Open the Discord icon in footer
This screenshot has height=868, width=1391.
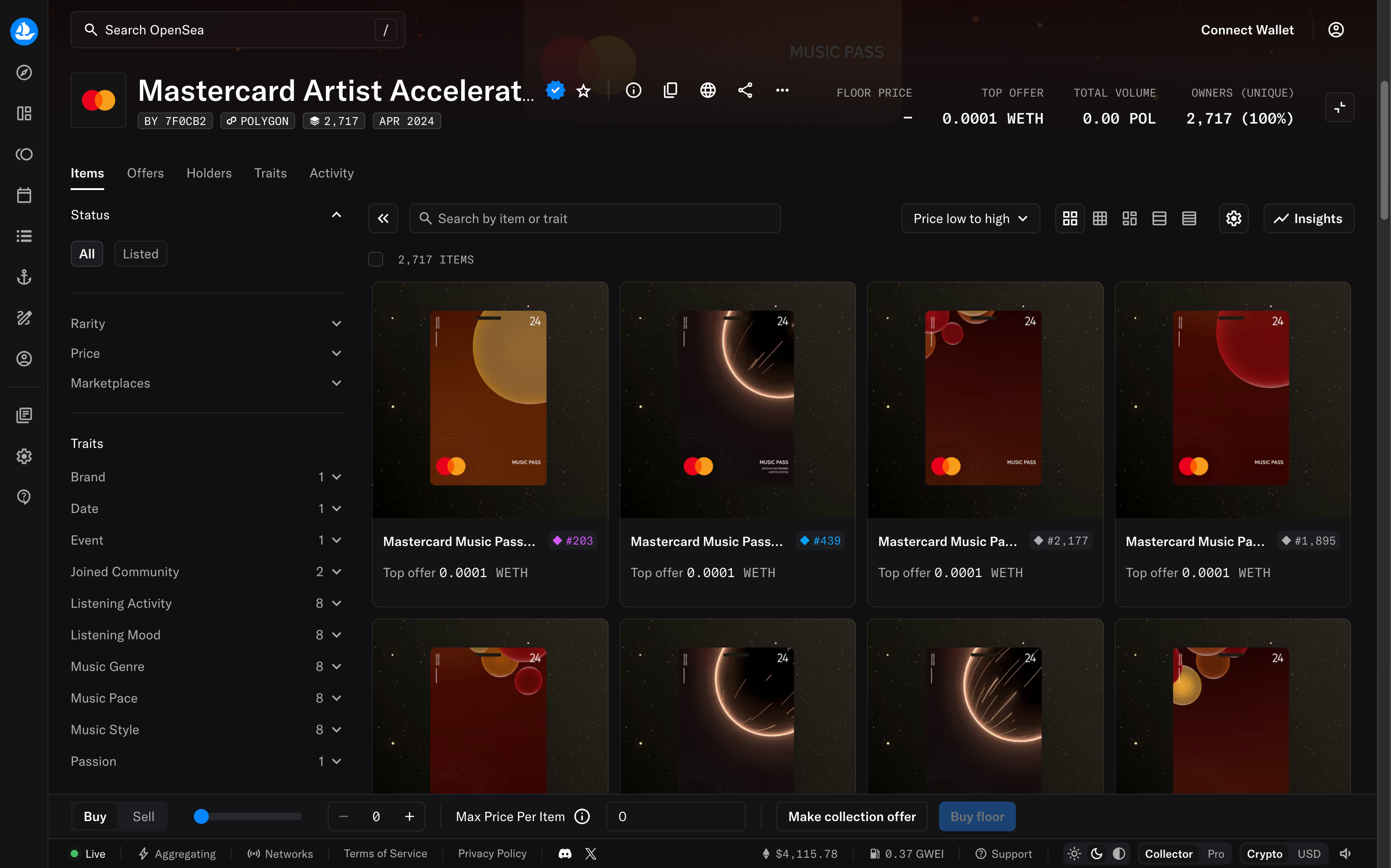[x=564, y=854]
